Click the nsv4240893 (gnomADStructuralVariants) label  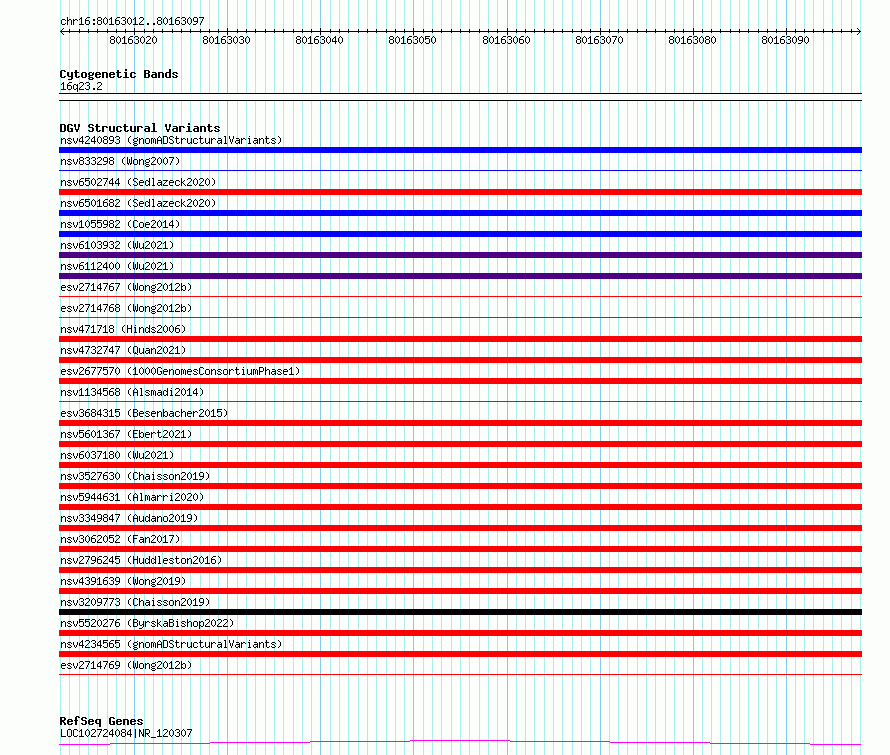pyautogui.click(x=171, y=140)
